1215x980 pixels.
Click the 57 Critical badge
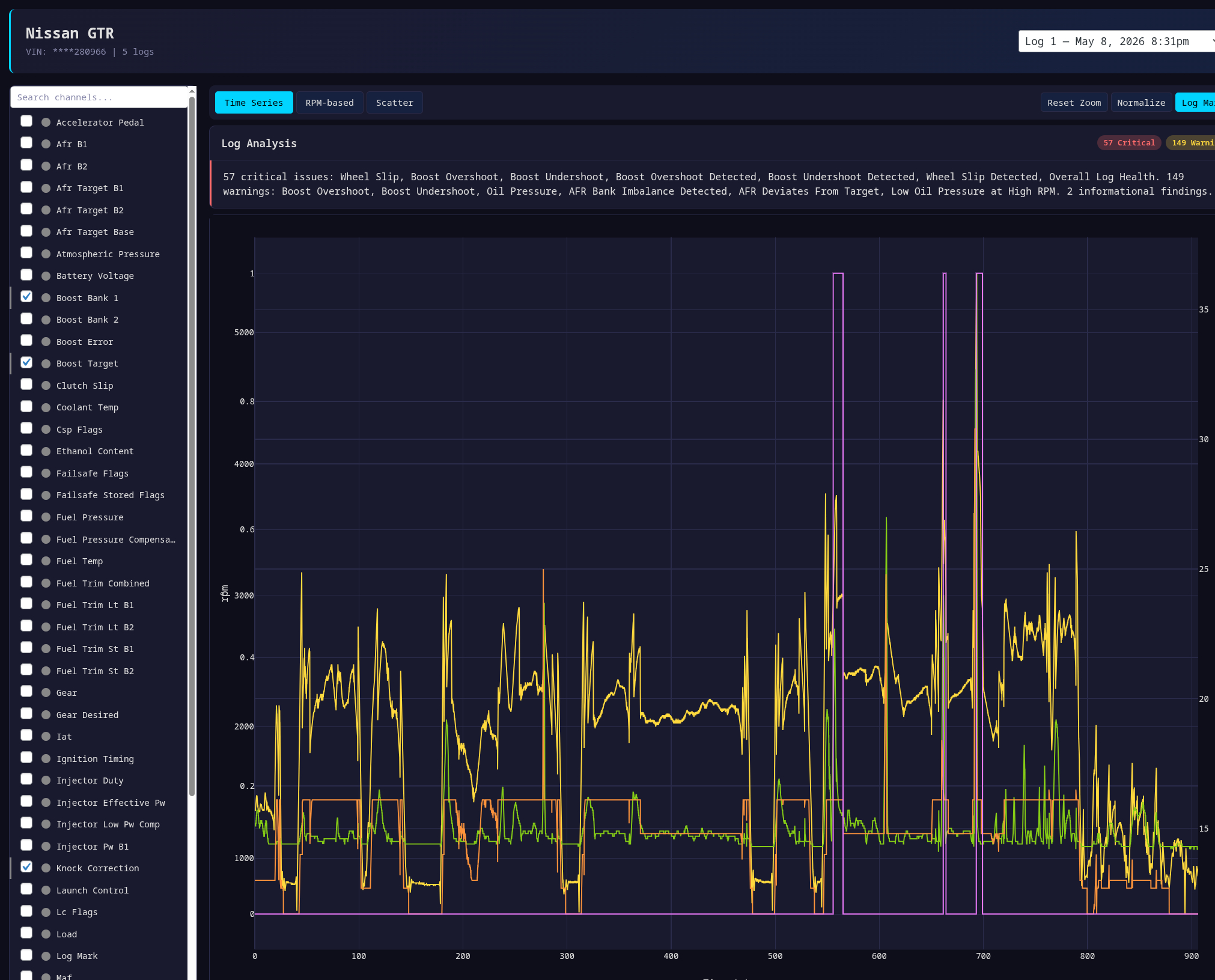pyautogui.click(x=1128, y=143)
